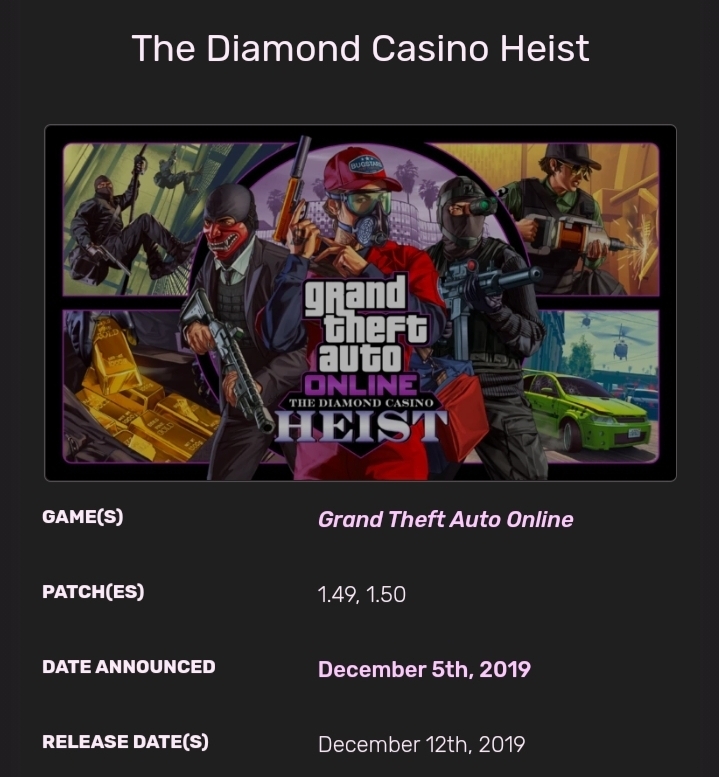Select the DATE ANNOUNCED row label

[128, 666]
